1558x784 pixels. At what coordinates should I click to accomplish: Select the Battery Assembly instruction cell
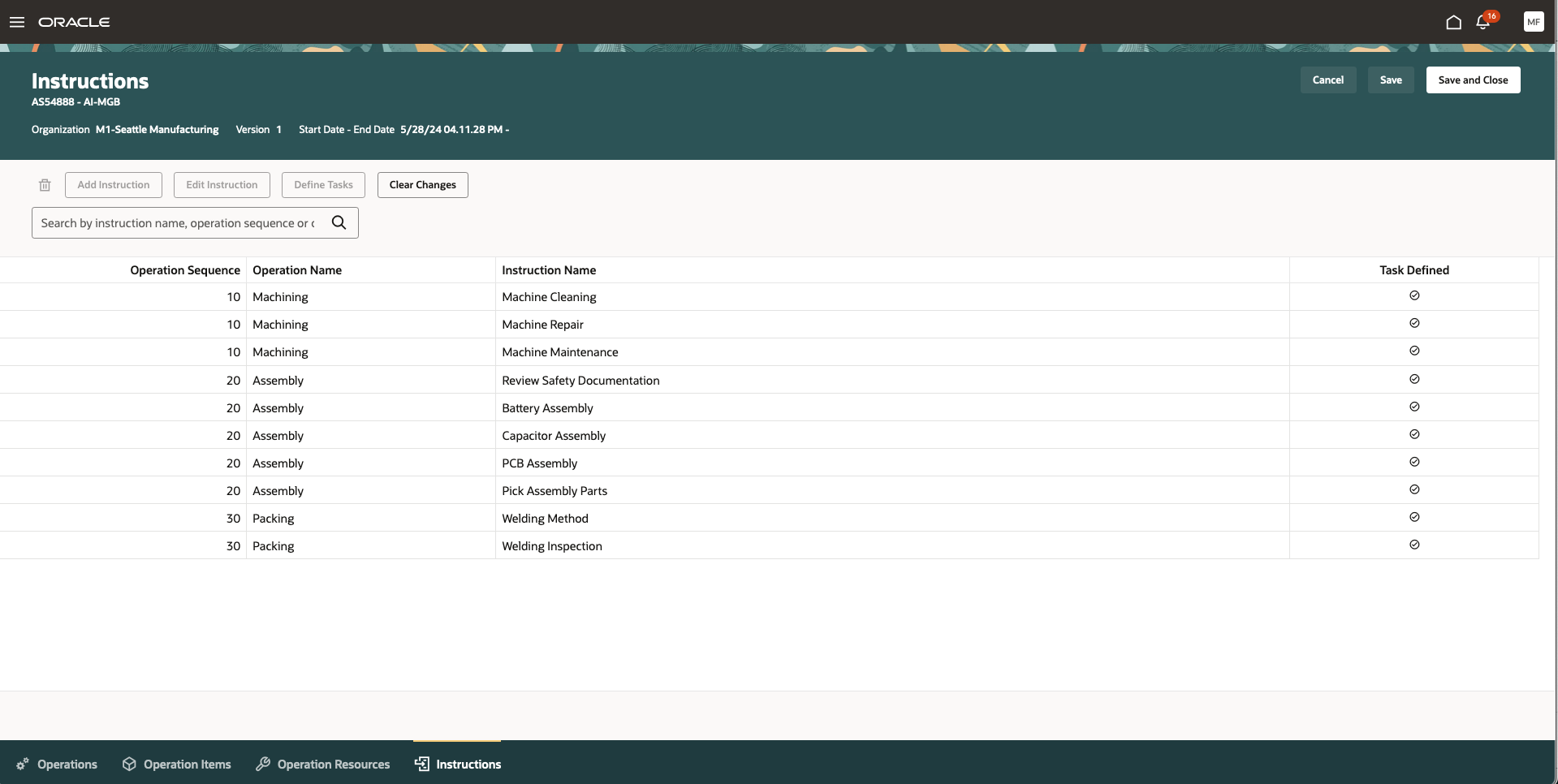(892, 408)
